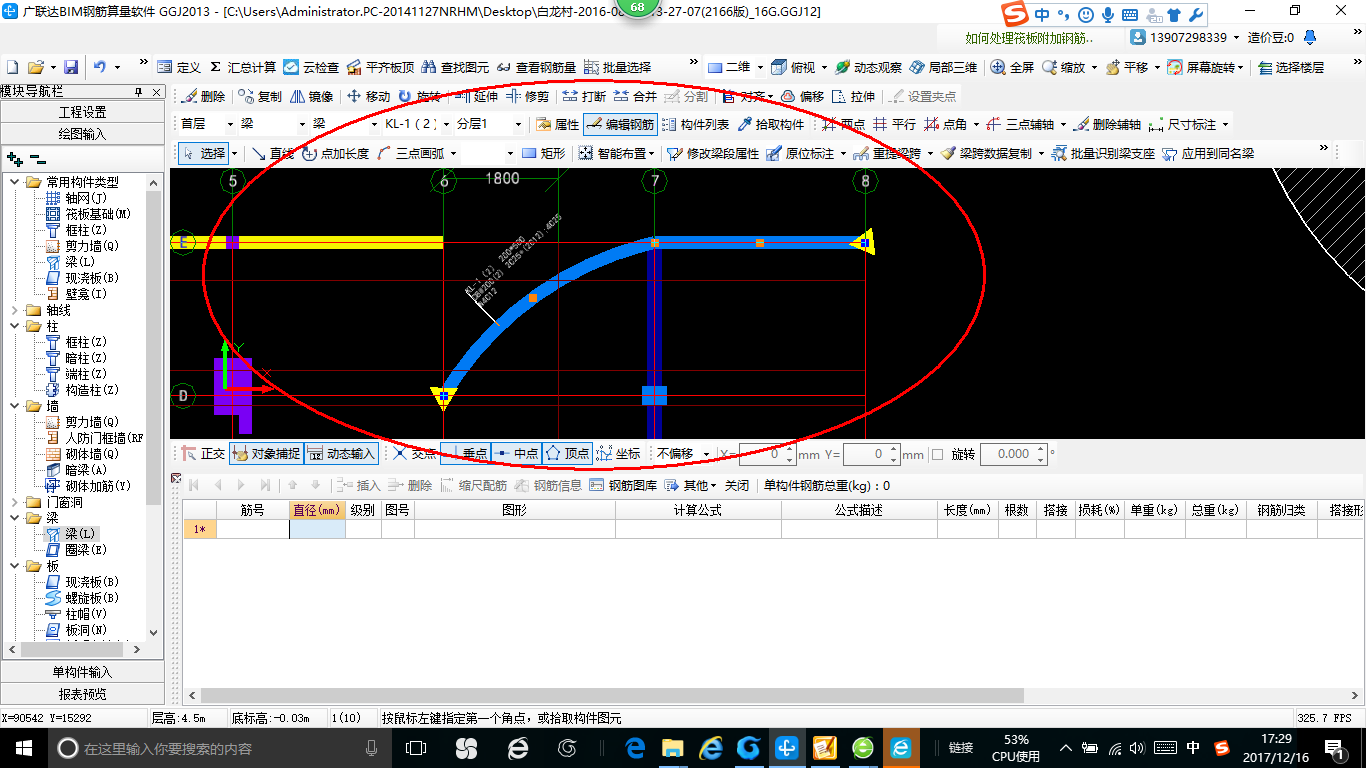Choose the 删除 delete tool
1366x768 pixels.
coord(203,97)
